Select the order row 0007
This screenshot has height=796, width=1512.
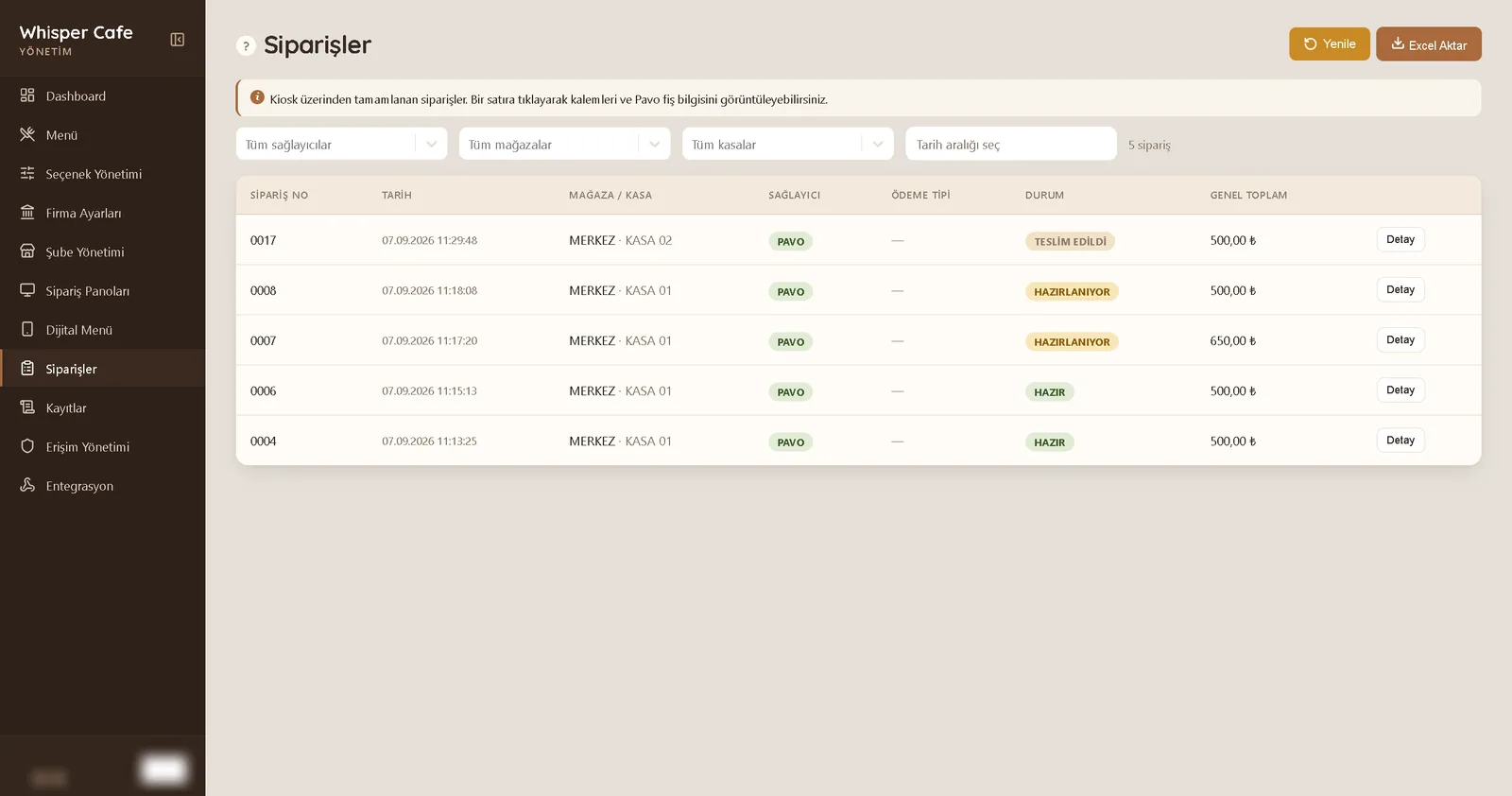point(858,340)
